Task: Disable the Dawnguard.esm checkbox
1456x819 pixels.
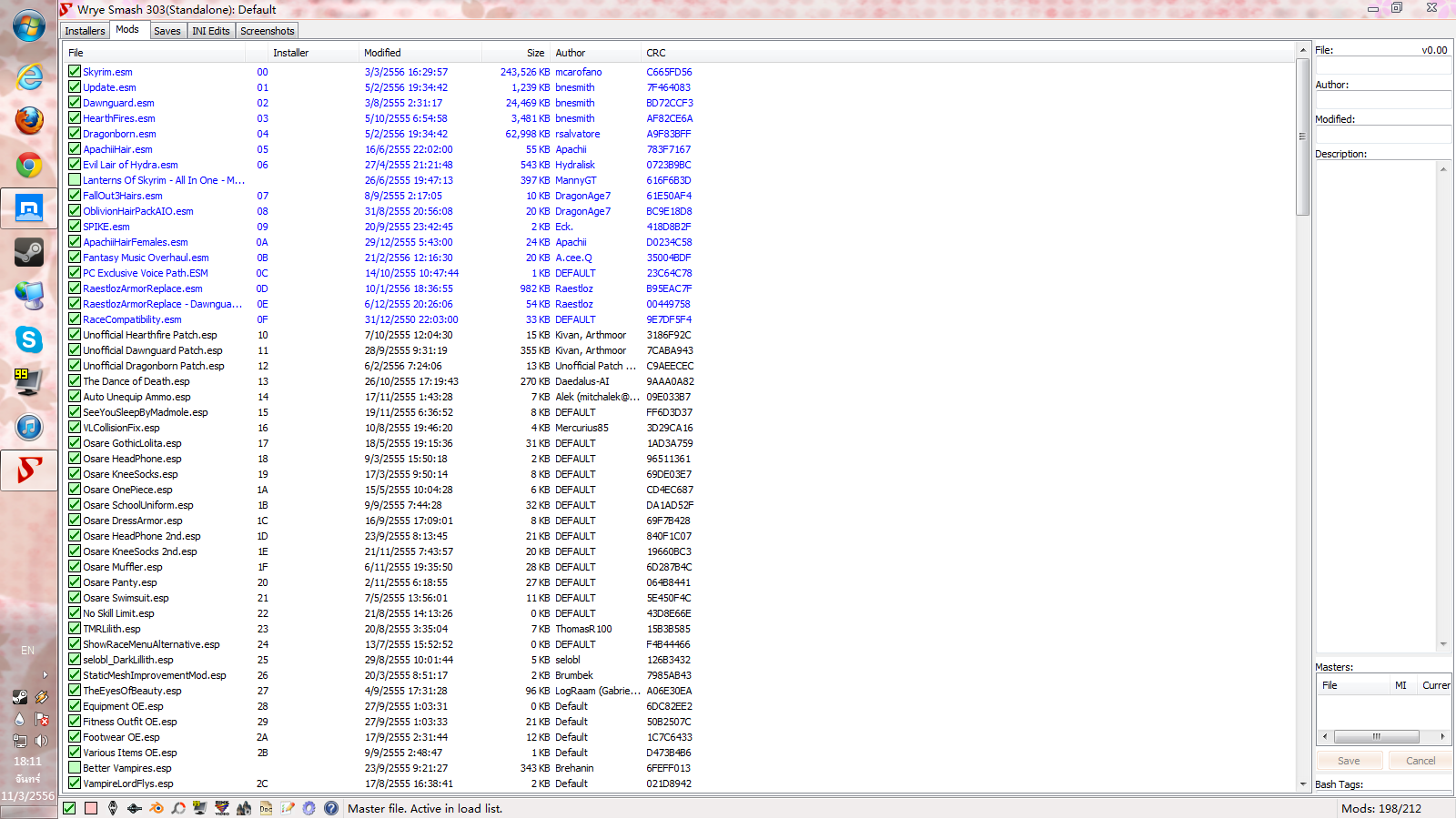Action: click(75, 102)
